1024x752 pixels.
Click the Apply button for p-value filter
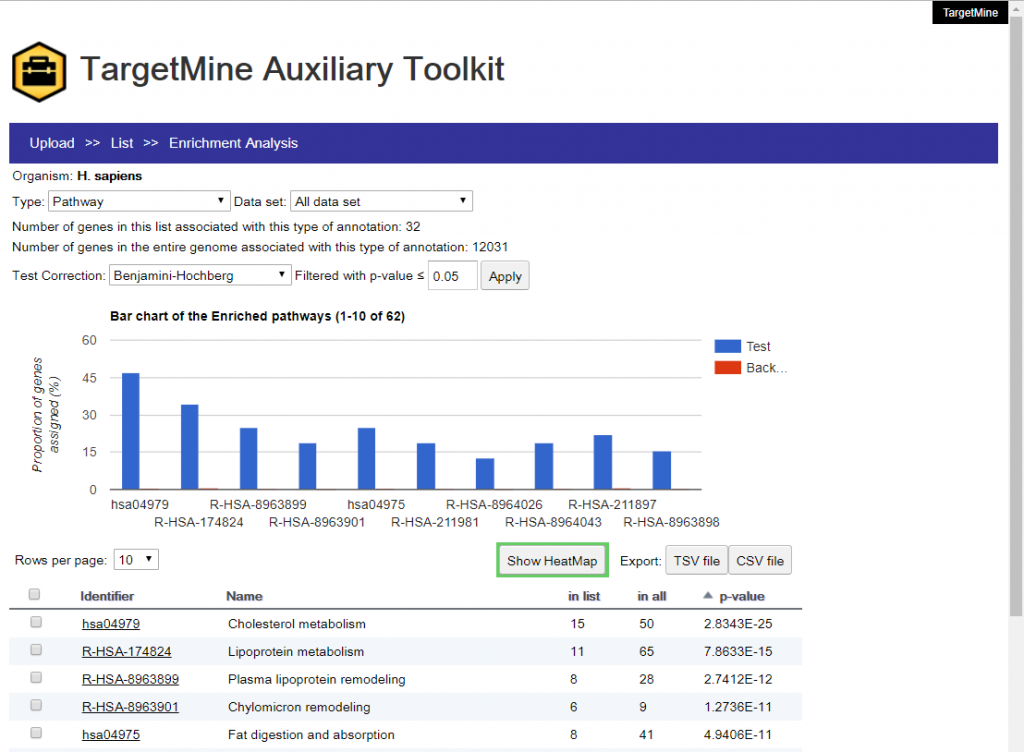pyautogui.click(x=505, y=275)
